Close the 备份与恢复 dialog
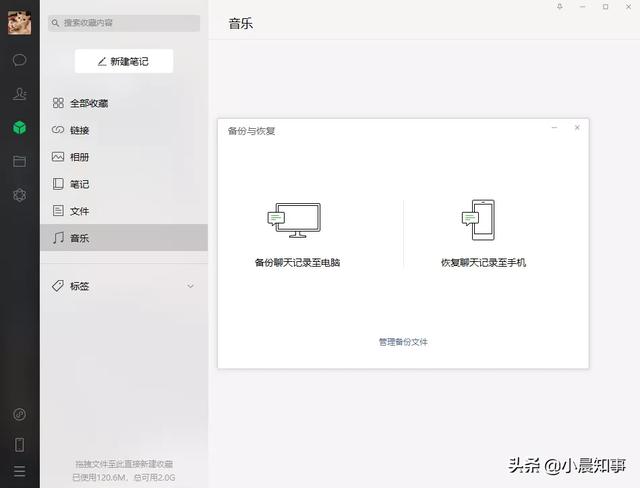The height and width of the screenshot is (488, 640). point(577,128)
